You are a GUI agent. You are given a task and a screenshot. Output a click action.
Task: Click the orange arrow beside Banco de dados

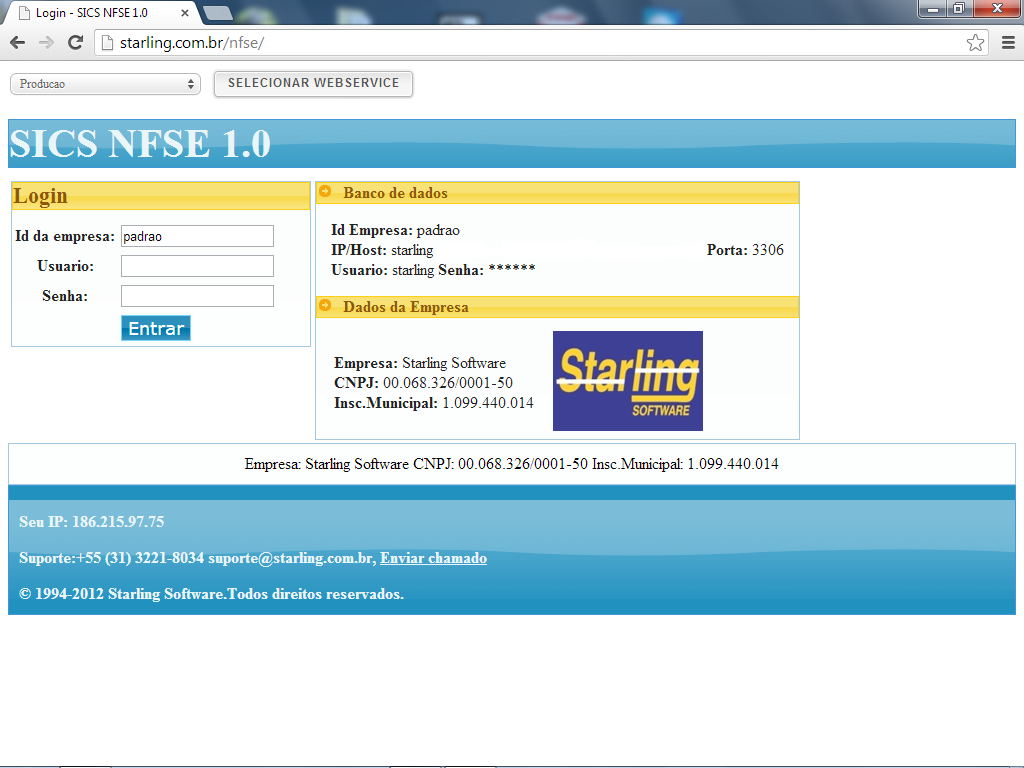[325, 191]
